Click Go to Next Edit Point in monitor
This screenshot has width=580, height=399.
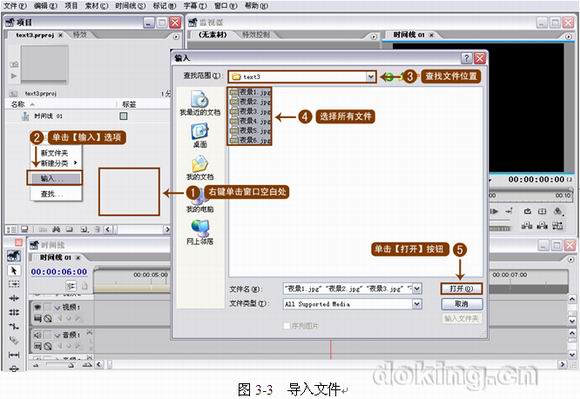[509, 211]
